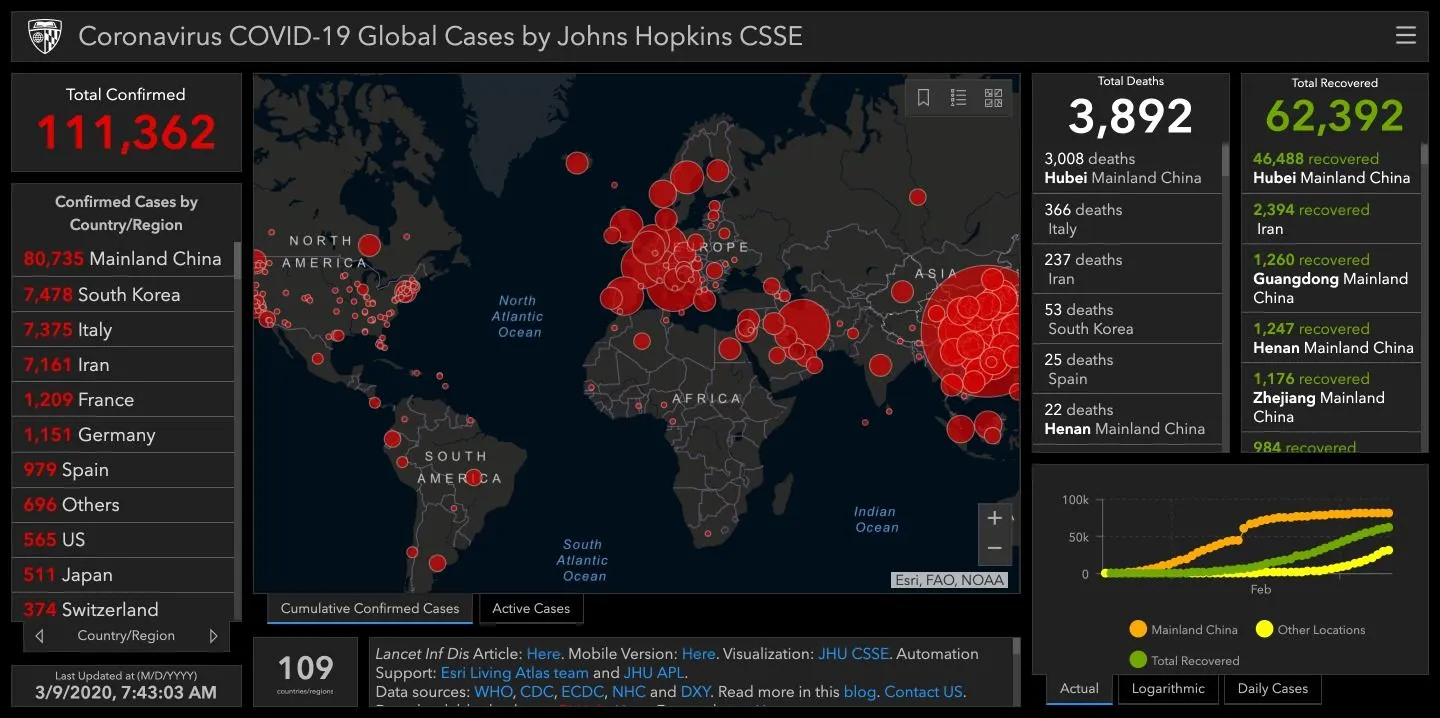Zoom in on the map
This screenshot has width=1440, height=718.
coord(994,518)
